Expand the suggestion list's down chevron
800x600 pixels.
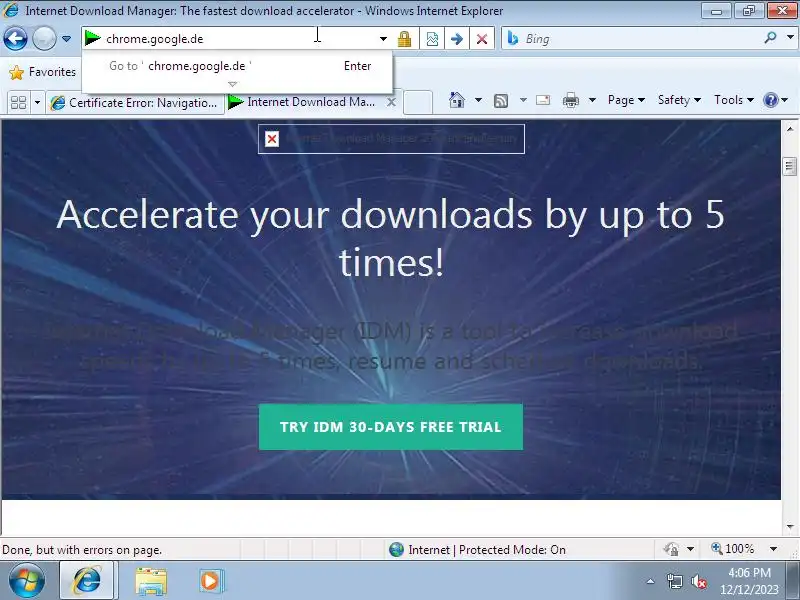(233, 84)
